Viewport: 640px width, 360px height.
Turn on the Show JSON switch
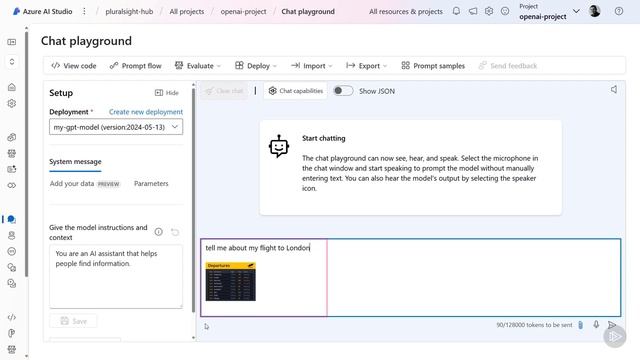pyautogui.click(x=343, y=91)
